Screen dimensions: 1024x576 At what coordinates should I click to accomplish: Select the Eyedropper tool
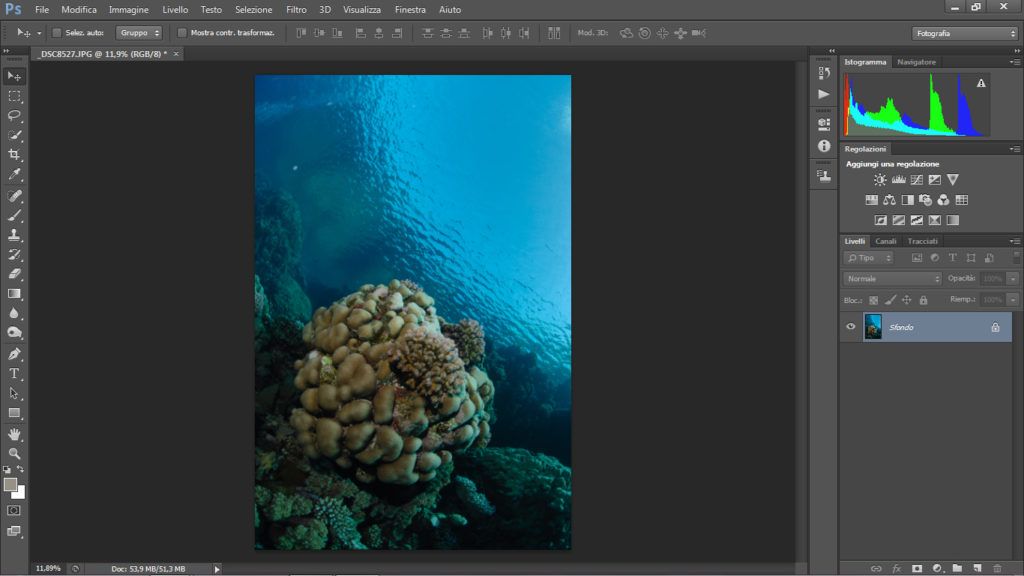click(x=14, y=175)
